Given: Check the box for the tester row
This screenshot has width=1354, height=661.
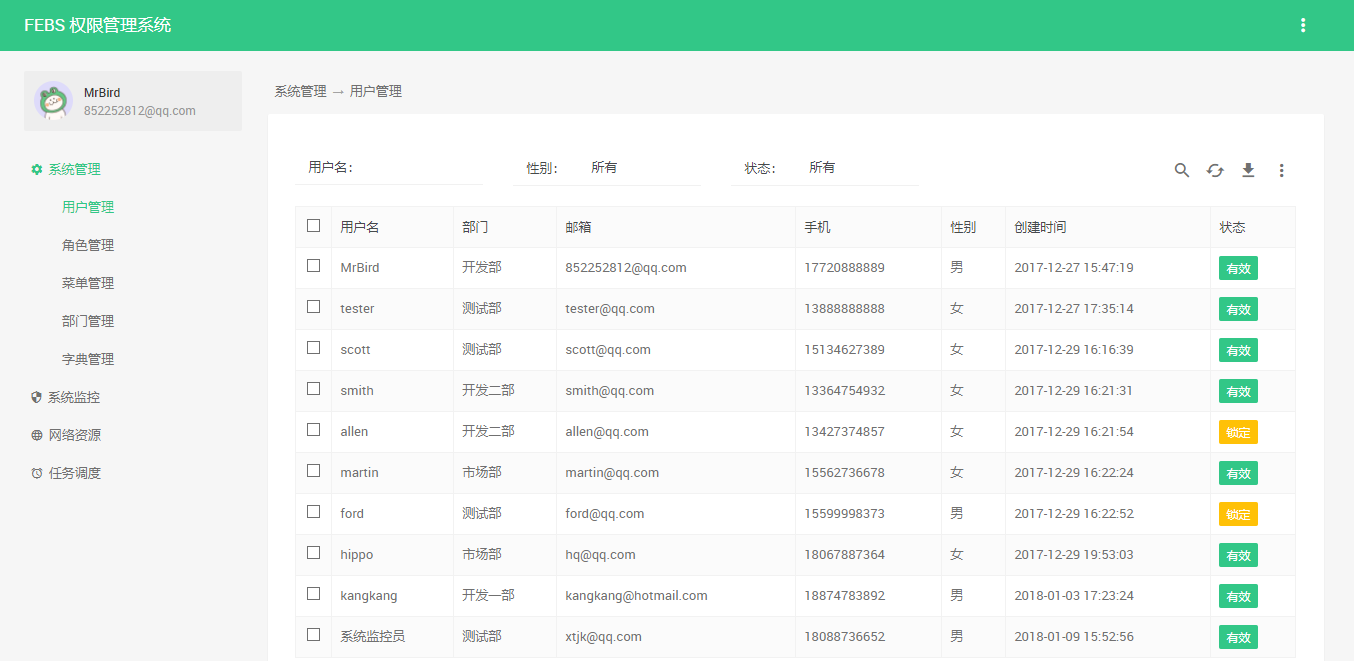Looking at the screenshot, I should (314, 307).
